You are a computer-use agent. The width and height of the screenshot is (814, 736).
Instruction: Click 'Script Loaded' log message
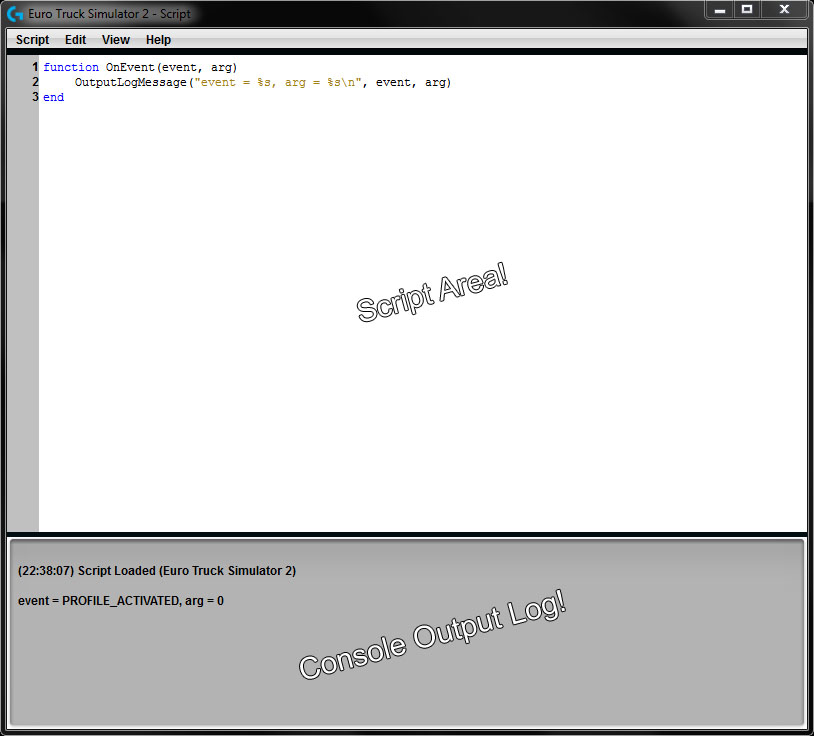[157, 570]
